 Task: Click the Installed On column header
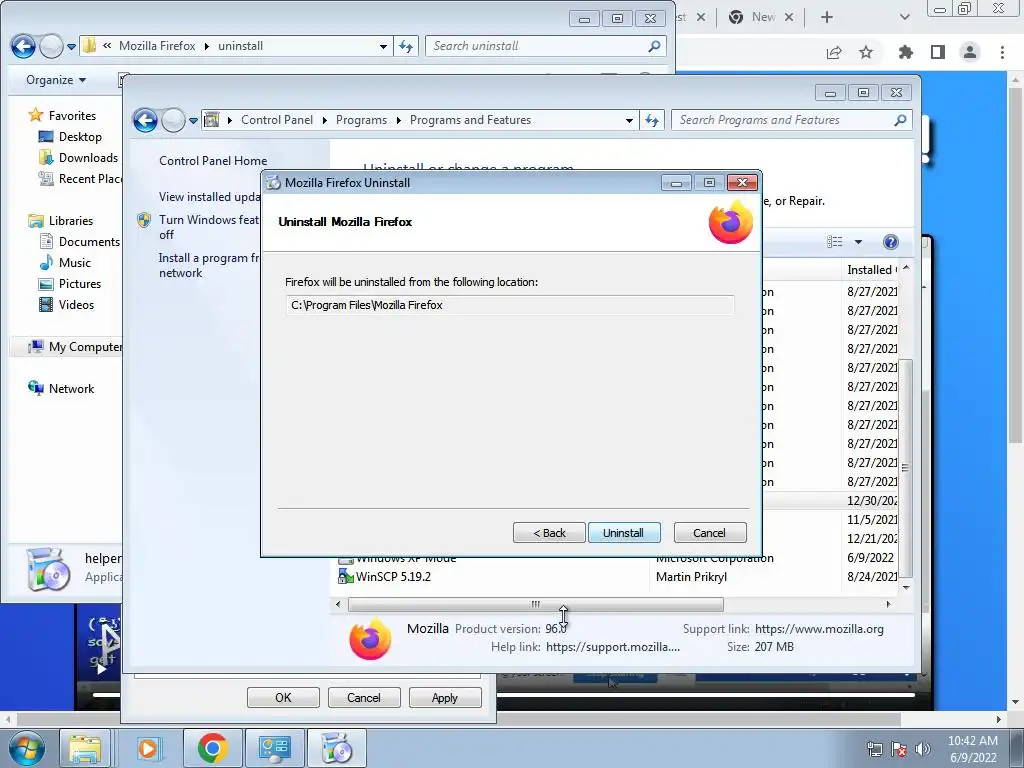click(872, 270)
